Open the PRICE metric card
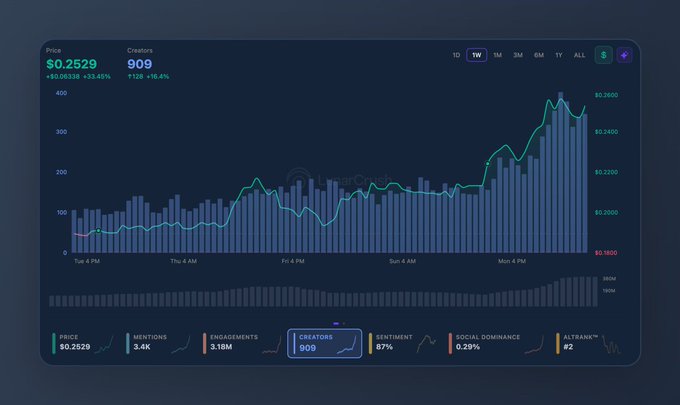Image resolution: width=680 pixels, height=405 pixels. tap(82, 343)
